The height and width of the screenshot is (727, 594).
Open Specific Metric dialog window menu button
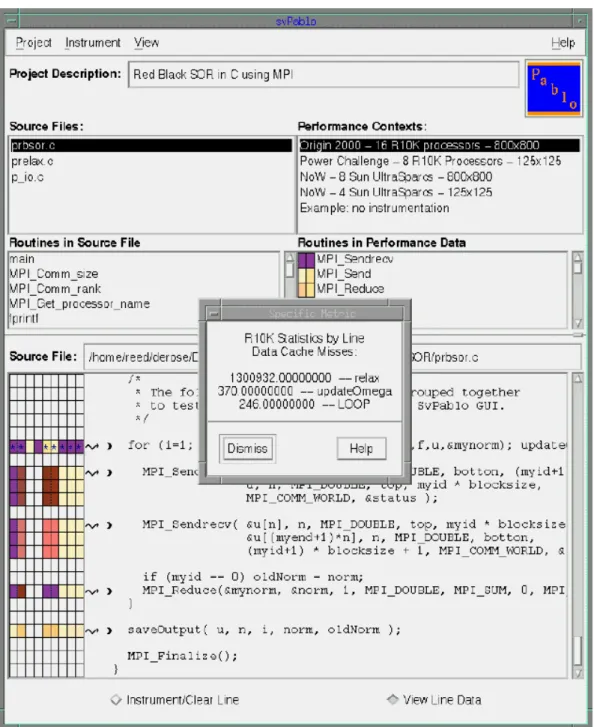tap(213, 314)
